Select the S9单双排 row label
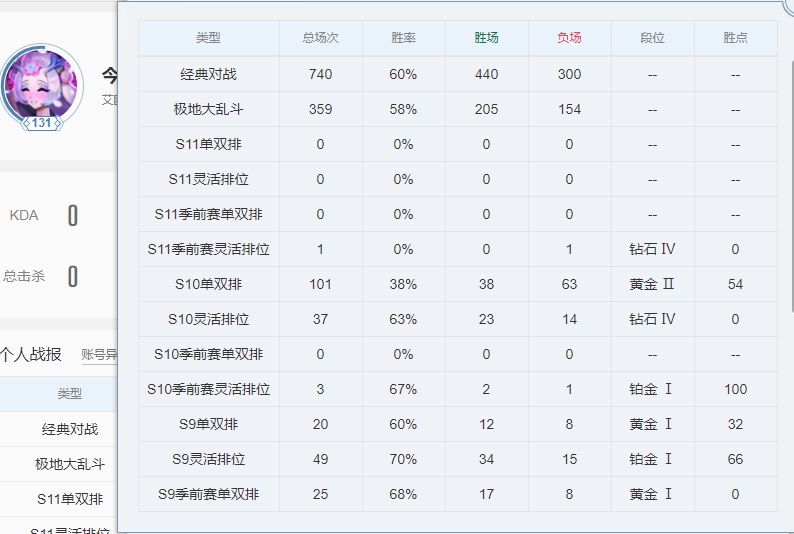The height and width of the screenshot is (534, 794). click(x=209, y=424)
